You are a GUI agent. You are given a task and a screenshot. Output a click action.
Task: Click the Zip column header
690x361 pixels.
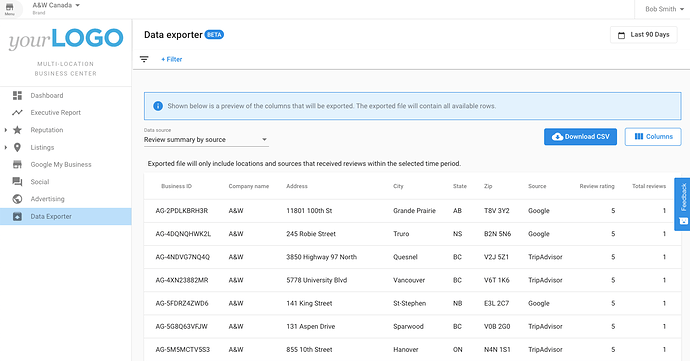click(x=488, y=186)
